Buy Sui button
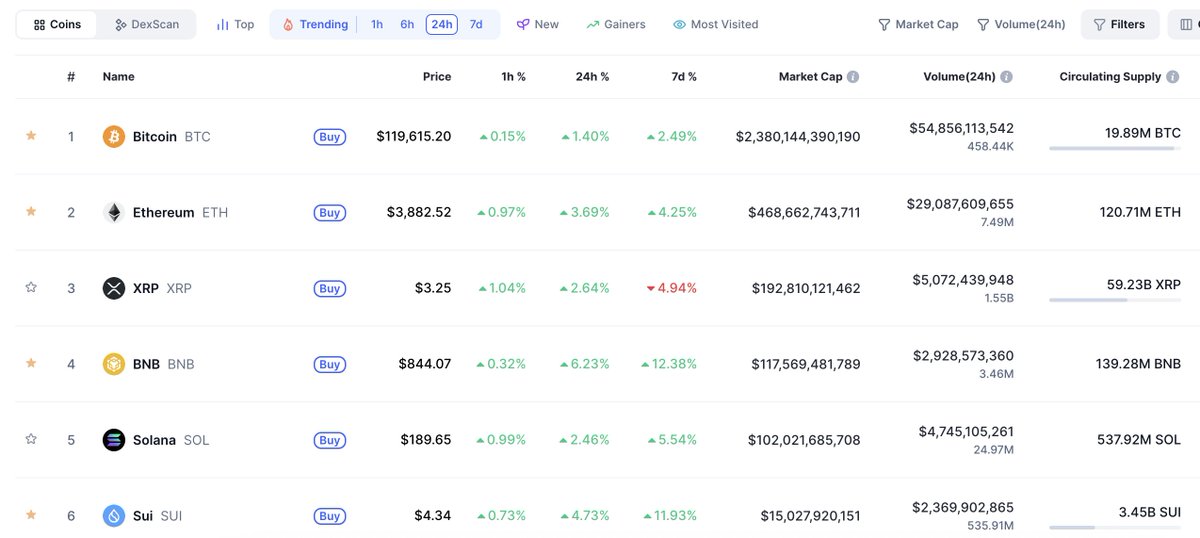1200x538 pixels. pos(330,517)
